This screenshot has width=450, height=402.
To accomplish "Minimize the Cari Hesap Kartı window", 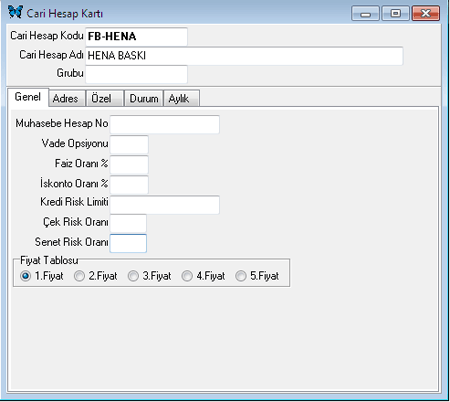I will point(365,13).
